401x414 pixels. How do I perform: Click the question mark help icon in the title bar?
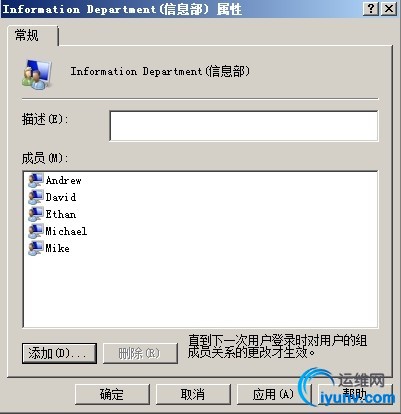point(371,8)
